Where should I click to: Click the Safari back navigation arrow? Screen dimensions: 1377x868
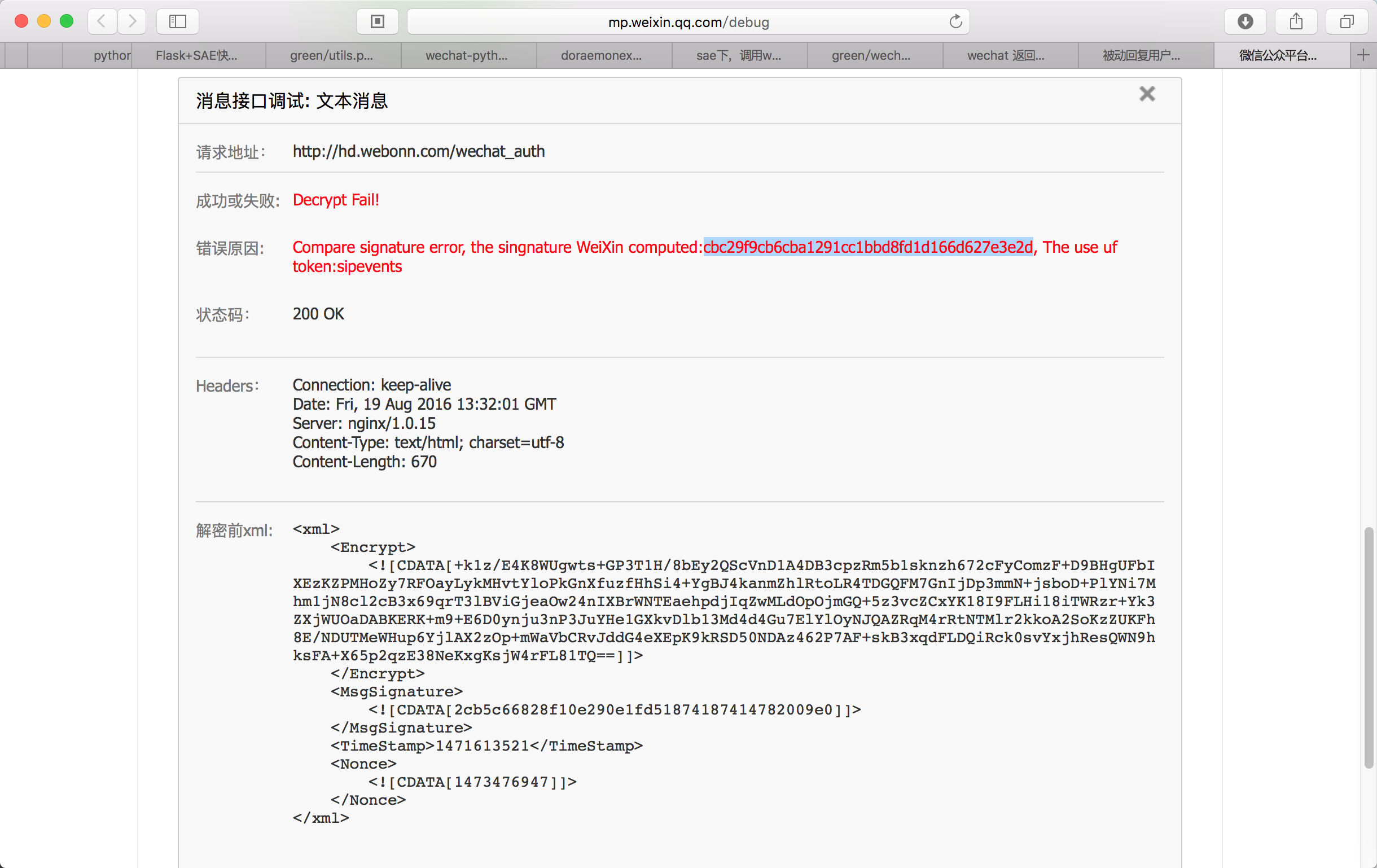(x=102, y=22)
